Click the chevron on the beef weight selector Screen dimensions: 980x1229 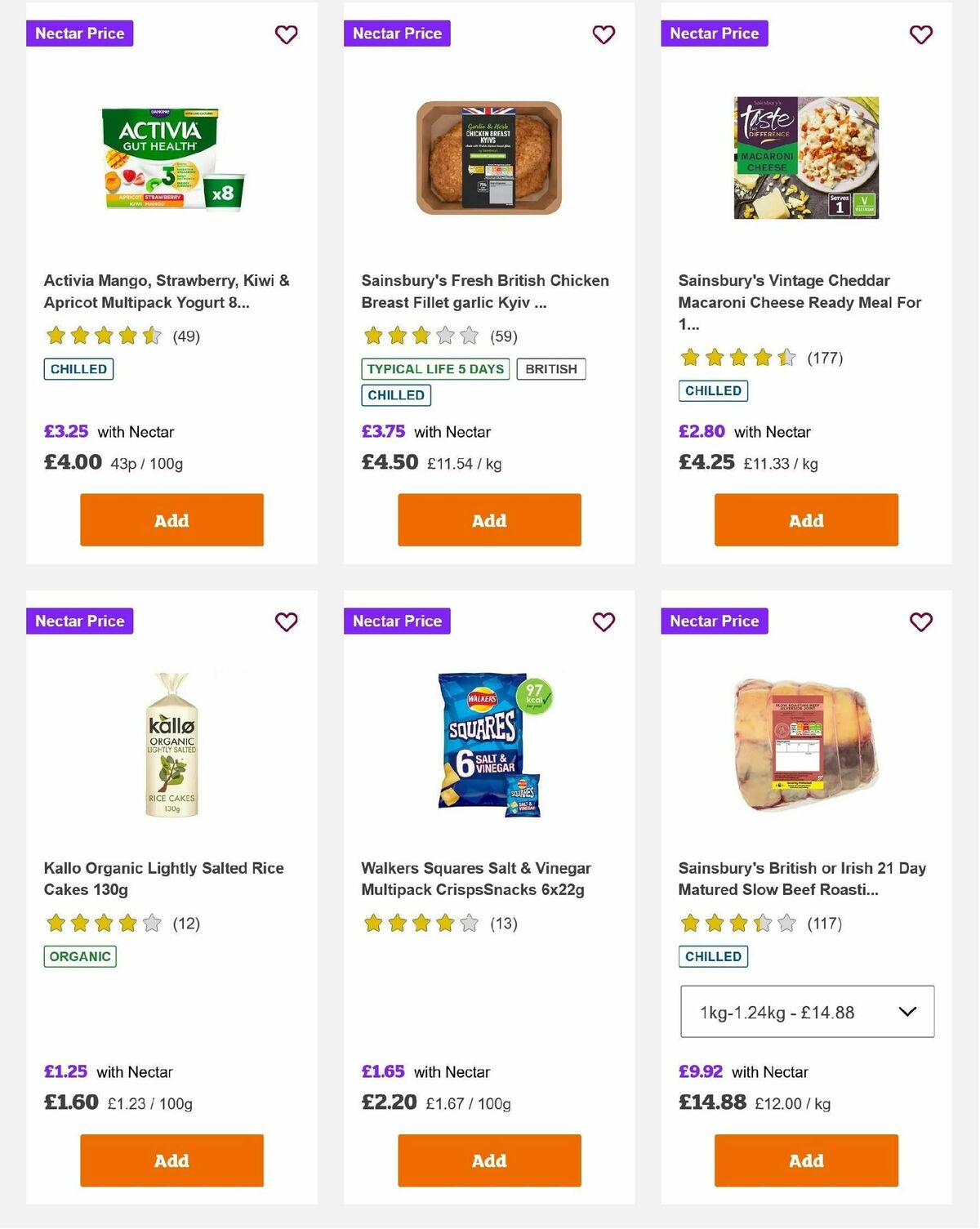[x=906, y=1012]
